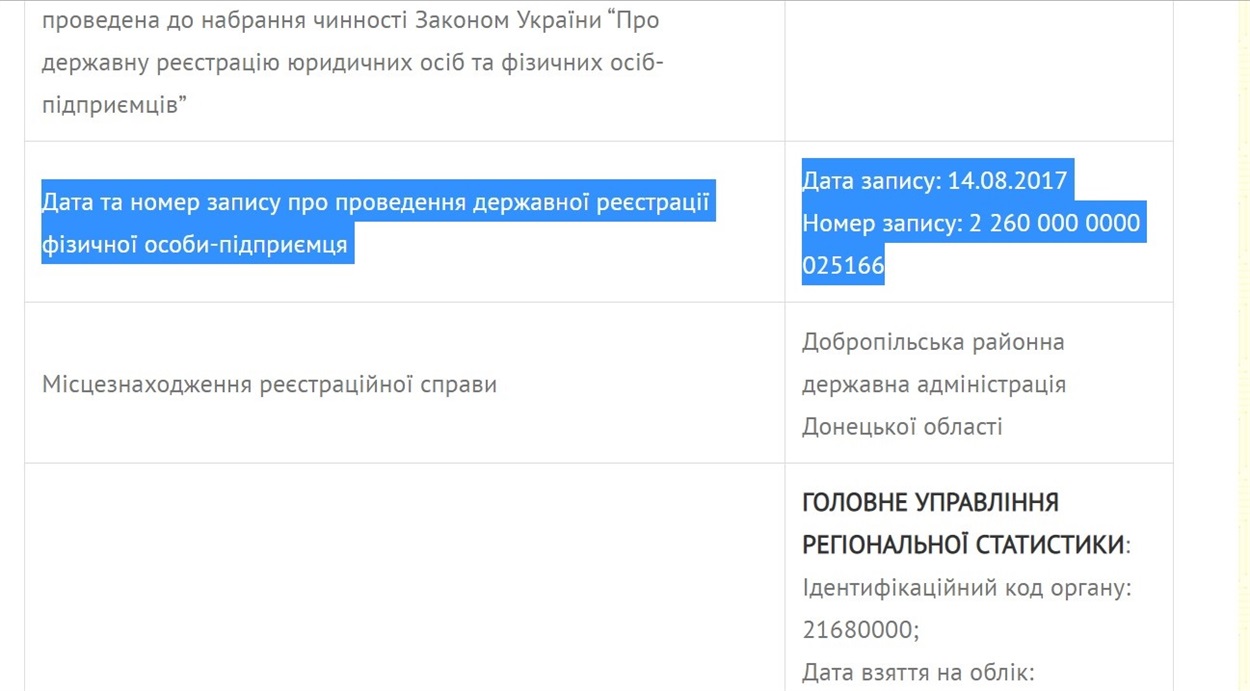Click the highlighted 'Дата запису: 14.08.2017' text
The height and width of the screenshot is (691, 1250).
pos(935,181)
